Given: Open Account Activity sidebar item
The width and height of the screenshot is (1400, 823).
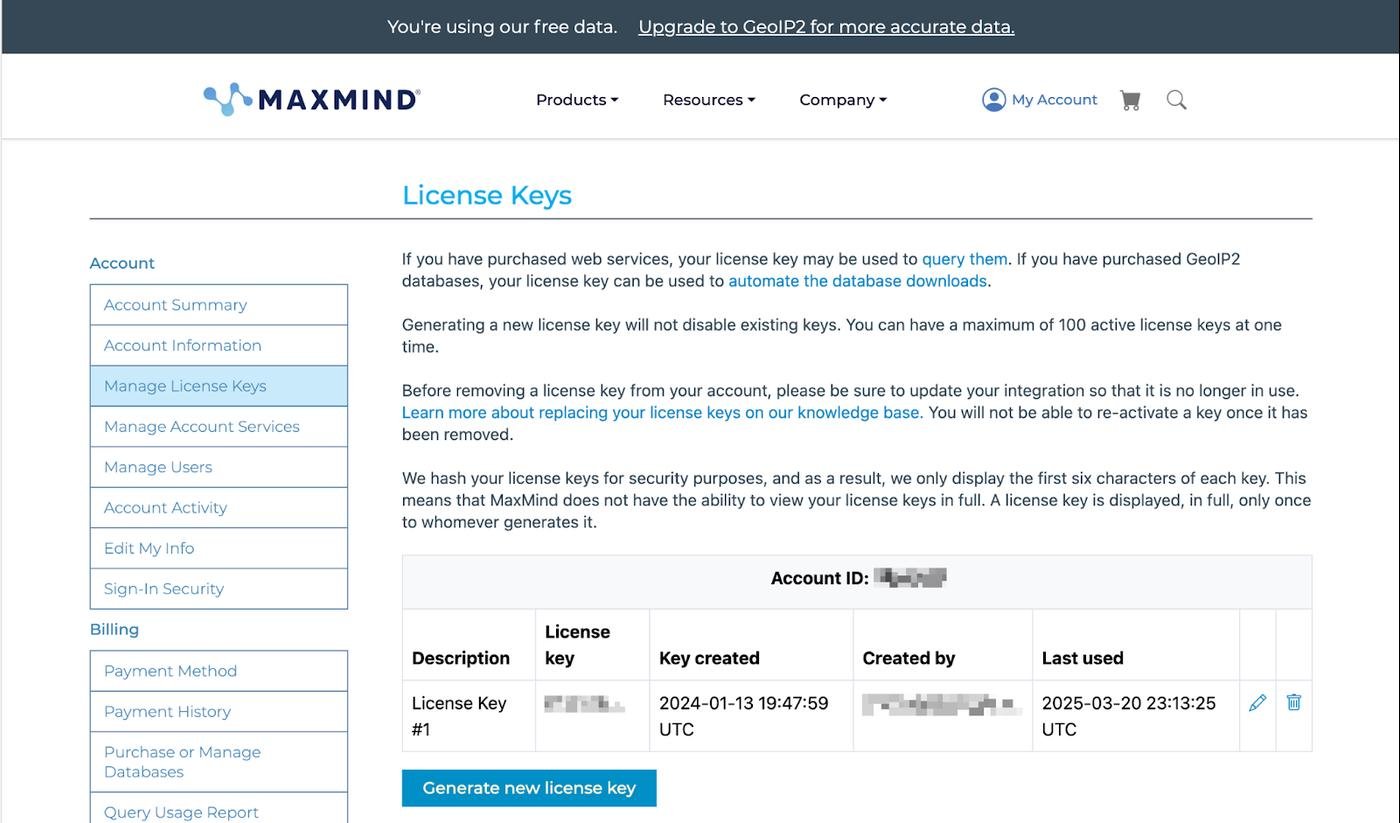Looking at the screenshot, I should (x=219, y=508).
